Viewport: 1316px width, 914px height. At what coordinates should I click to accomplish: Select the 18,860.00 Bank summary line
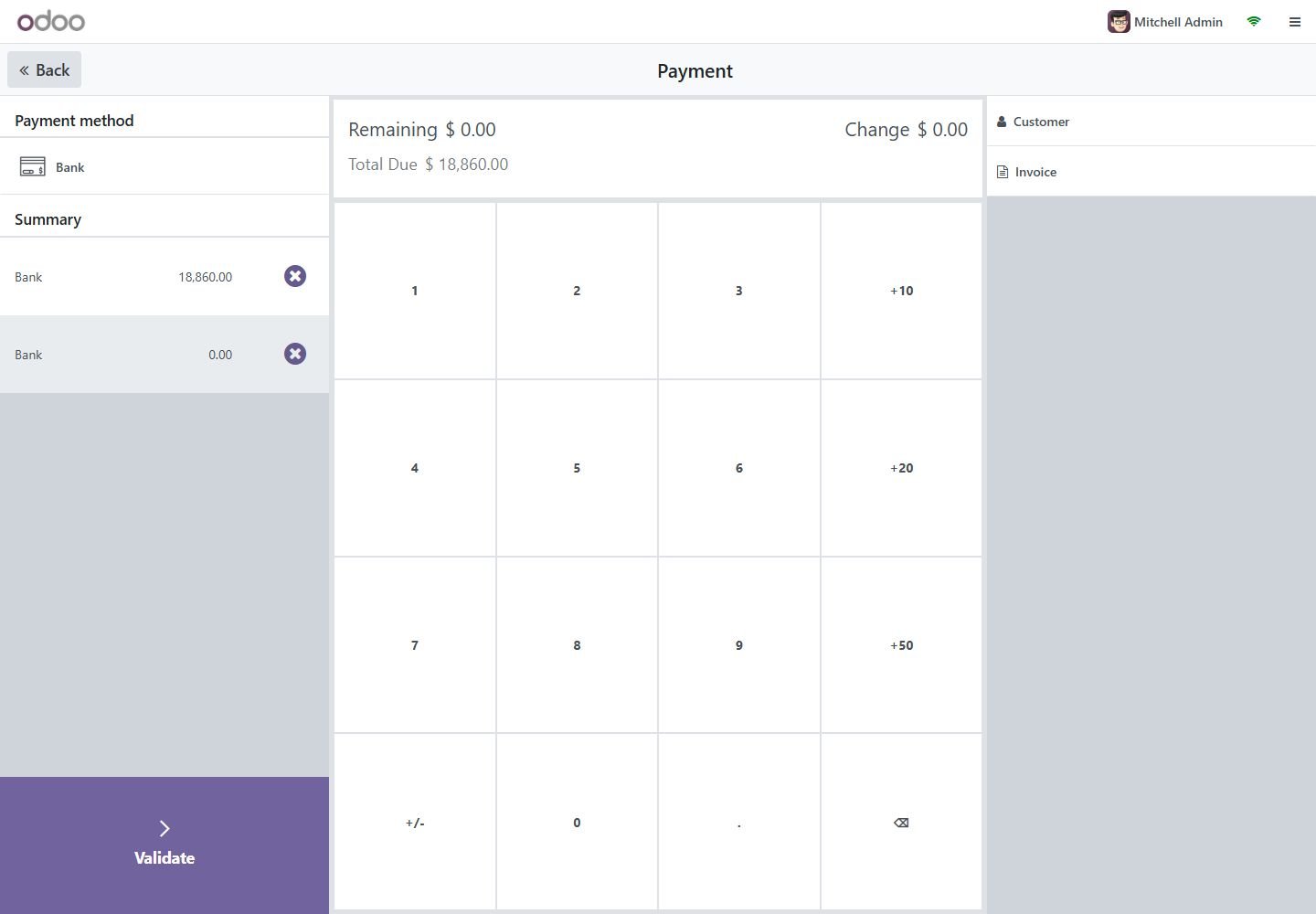pos(164,277)
